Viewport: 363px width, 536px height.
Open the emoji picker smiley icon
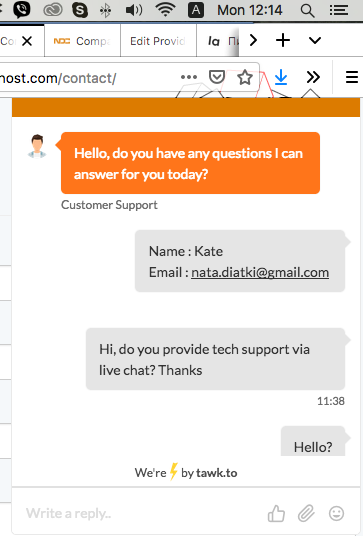point(336,513)
